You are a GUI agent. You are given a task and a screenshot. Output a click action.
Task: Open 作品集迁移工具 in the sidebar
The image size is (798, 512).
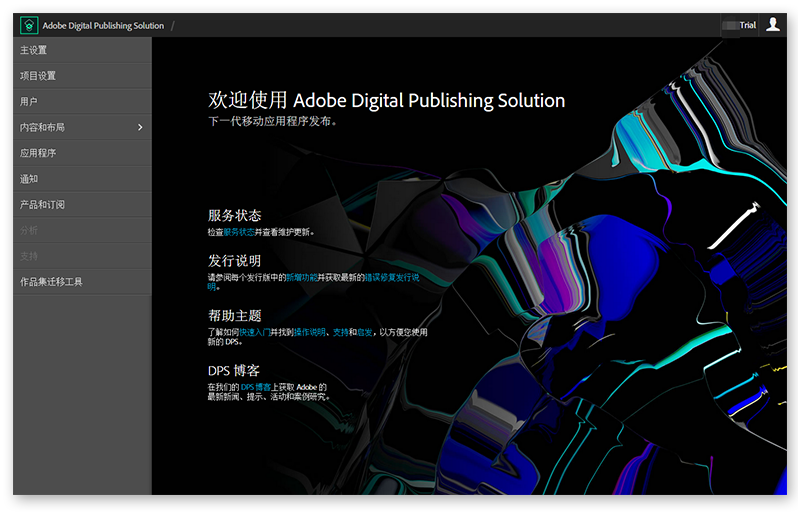(x=82, y=281)
